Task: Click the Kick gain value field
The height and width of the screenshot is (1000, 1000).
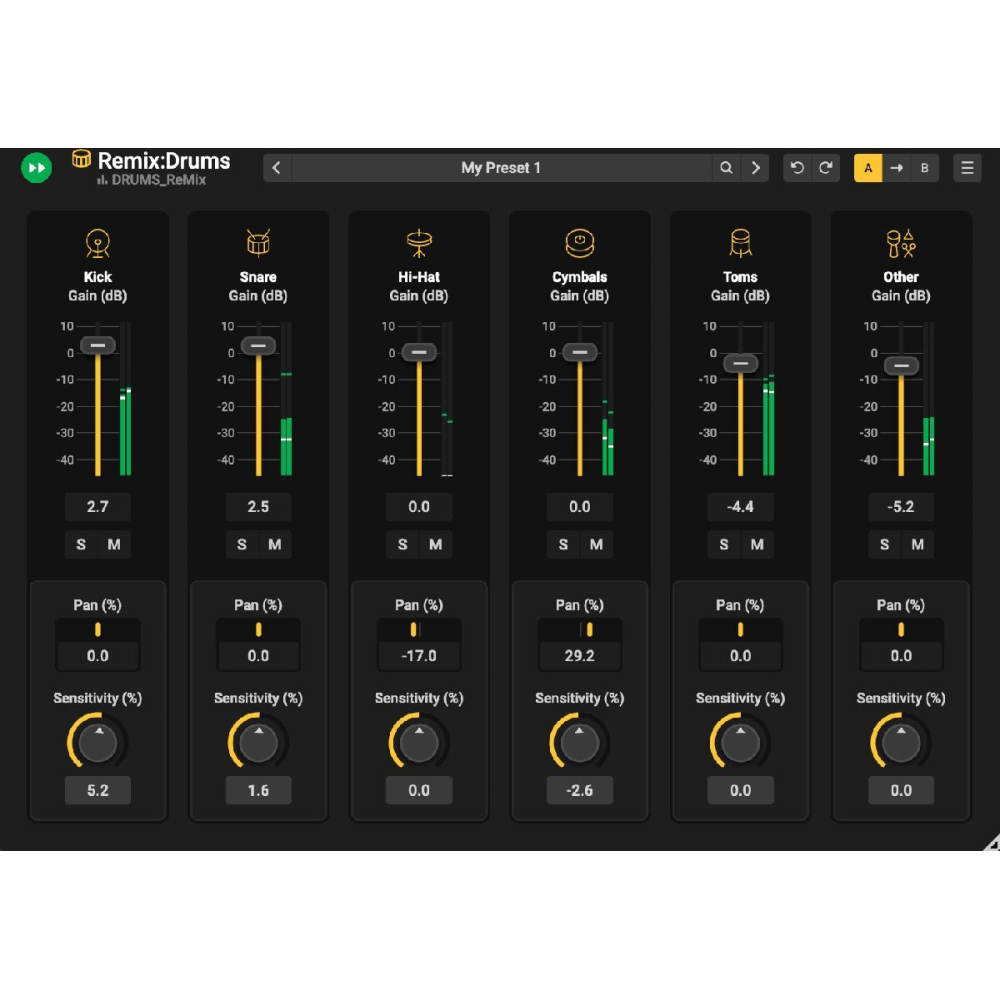Action: point(97,507)
